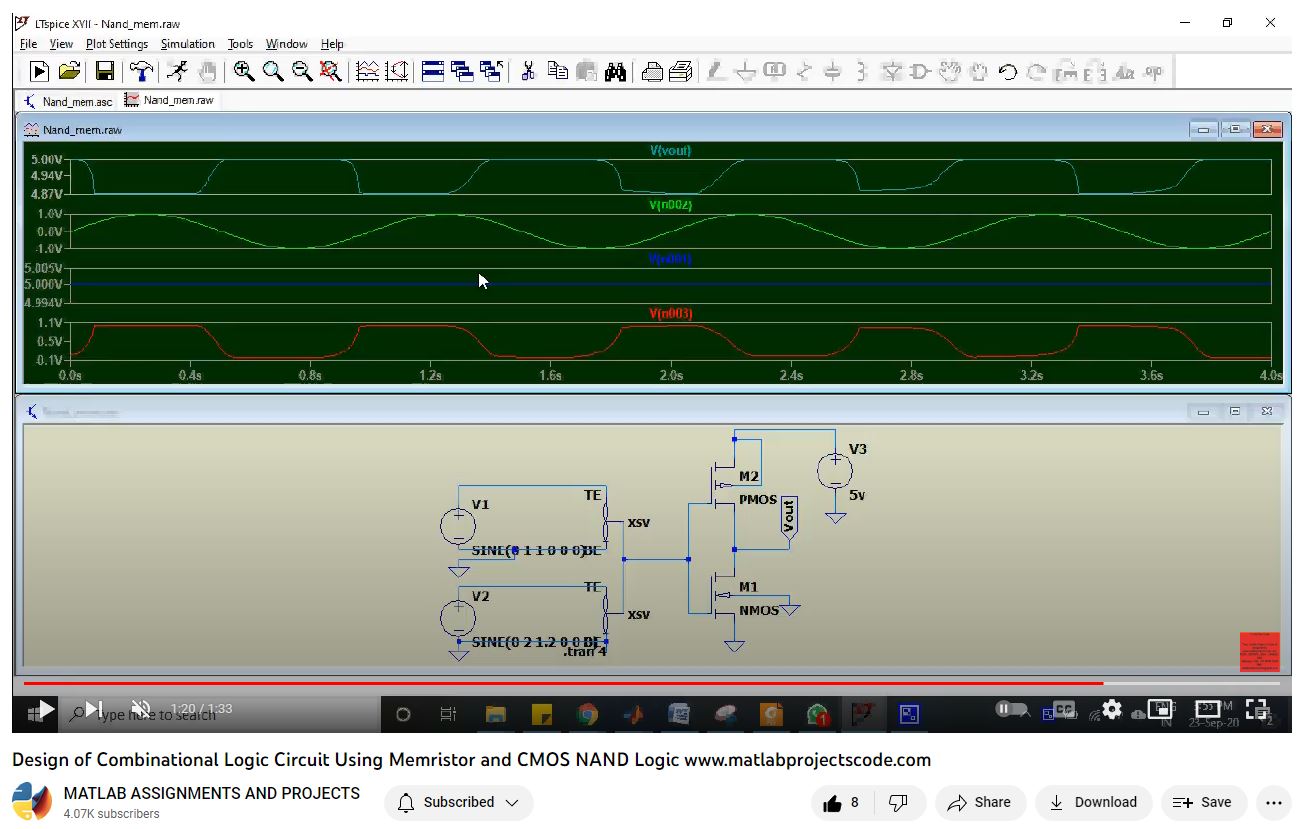This screenshot has width=1302, height=829.
Task: Toggle closed captions on the video
Action: 1064,709
